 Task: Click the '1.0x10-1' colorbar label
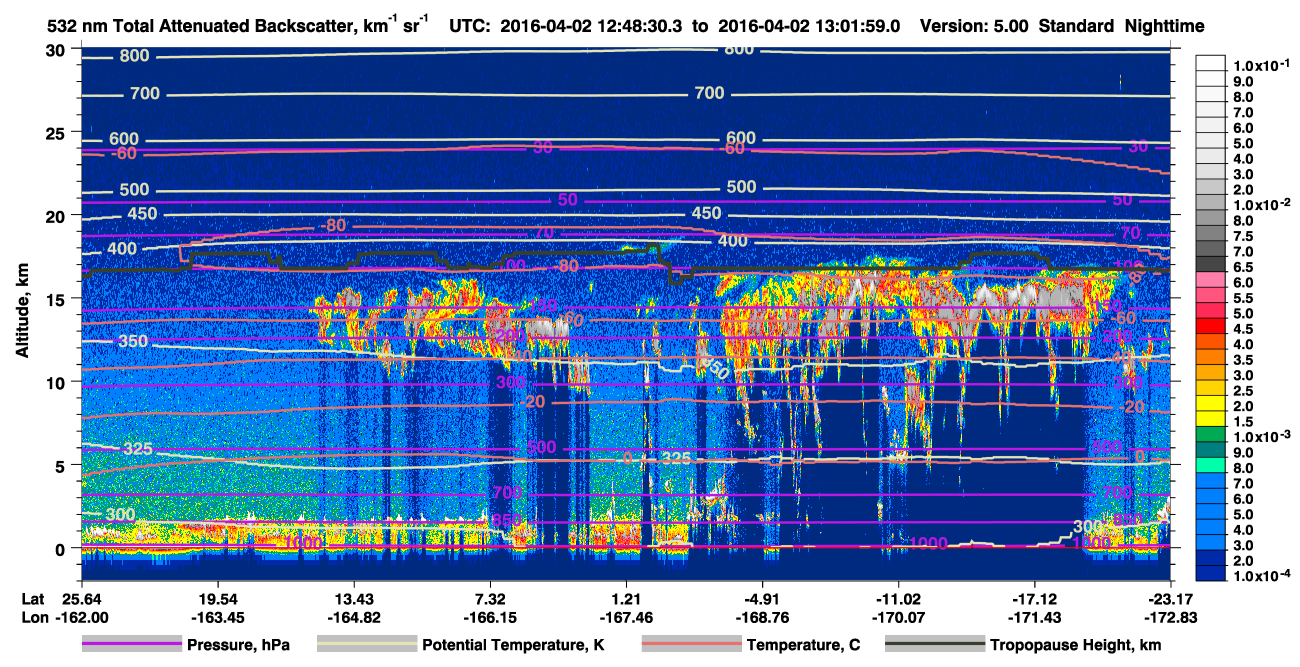pyautogui.click(x=1264, y=65)
